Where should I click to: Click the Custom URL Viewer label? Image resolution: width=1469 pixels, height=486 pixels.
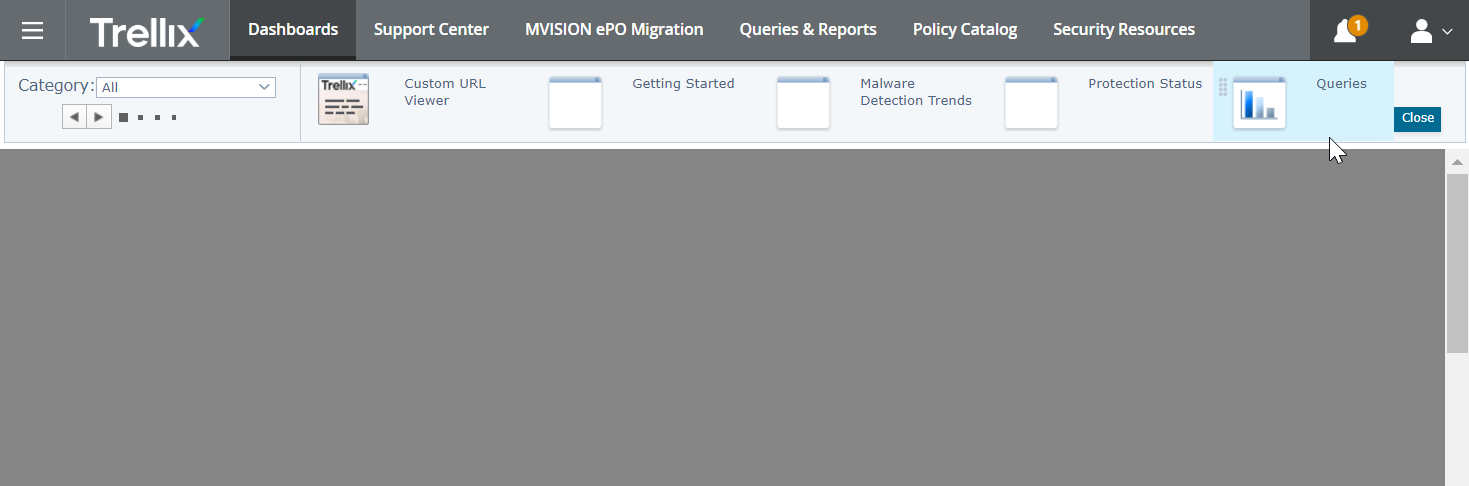(x=445, y=92)
